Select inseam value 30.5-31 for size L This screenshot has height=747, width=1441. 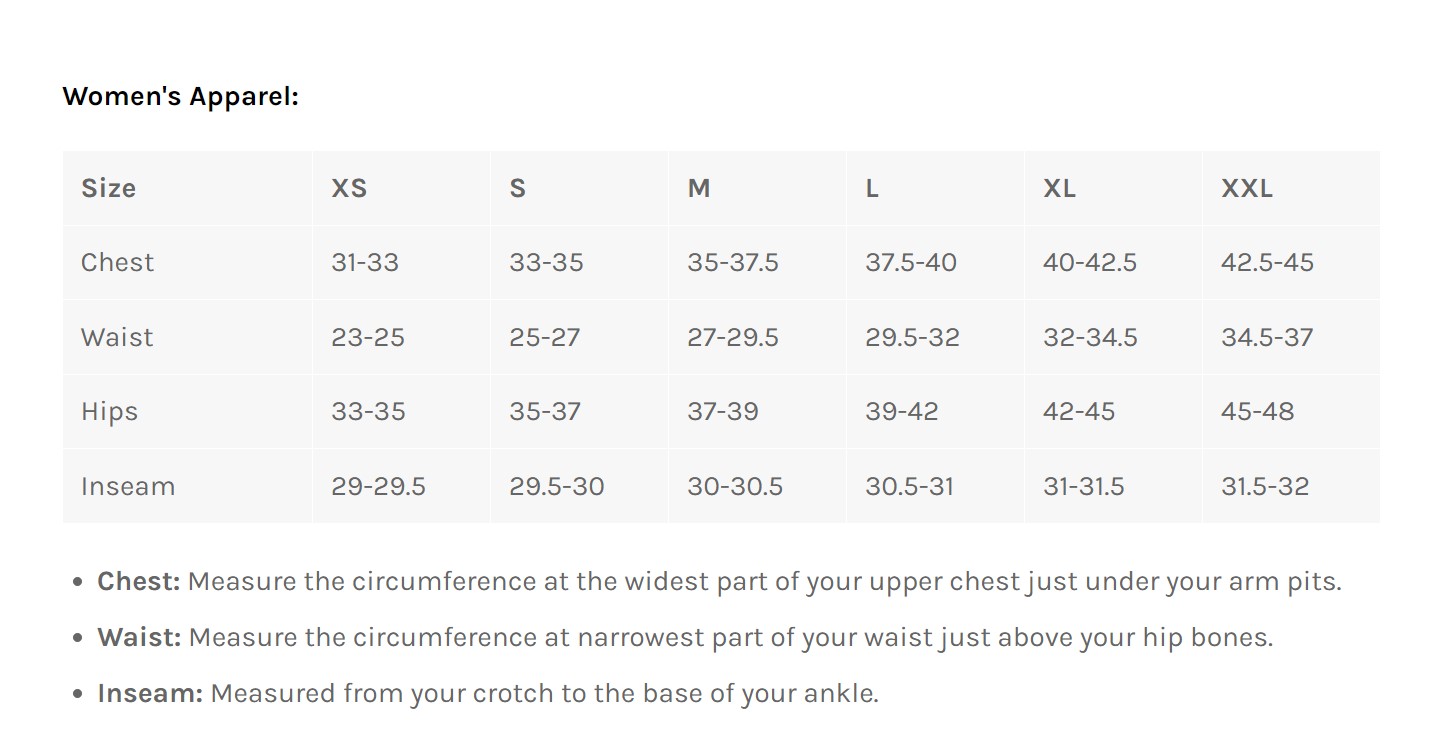(909, 487)
